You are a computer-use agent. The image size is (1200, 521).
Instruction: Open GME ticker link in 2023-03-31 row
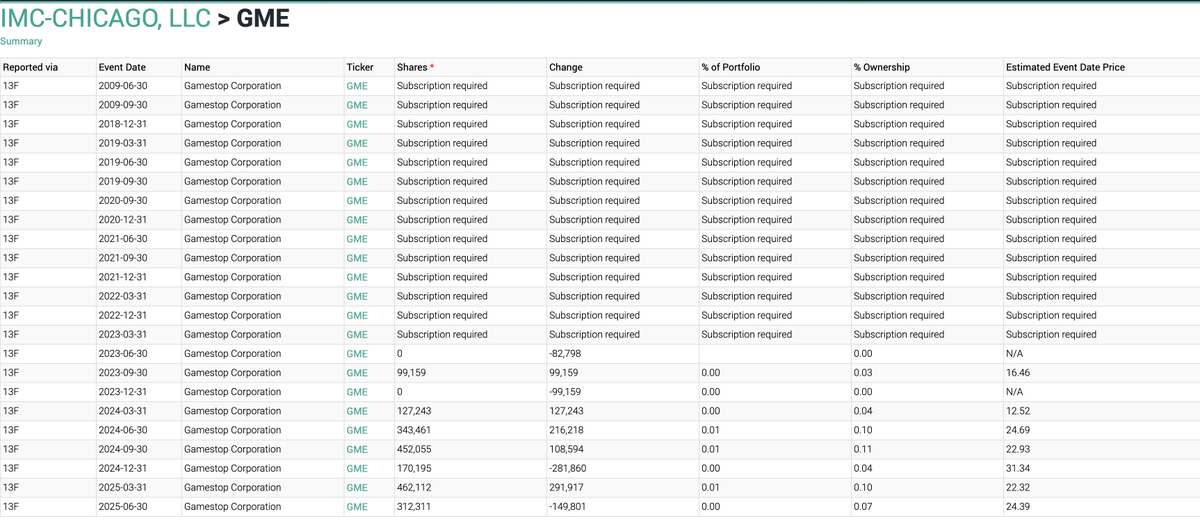pyautogui.click(x=357, y=335)
